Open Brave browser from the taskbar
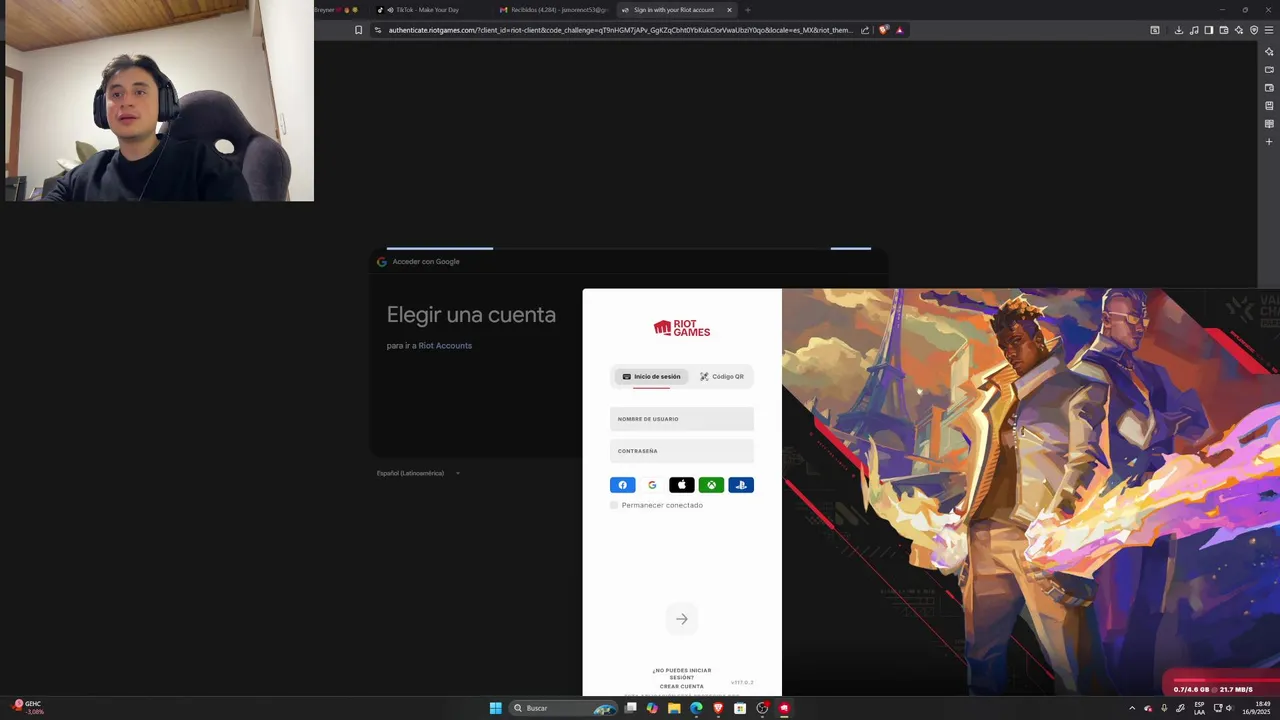 [718, 708]
